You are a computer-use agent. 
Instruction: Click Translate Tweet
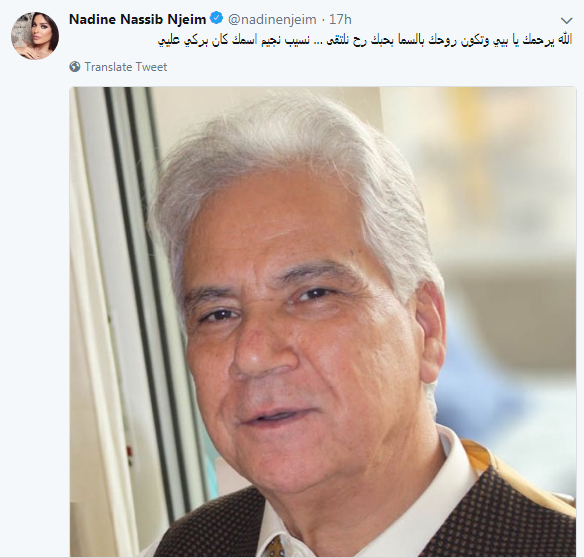point(126,67)
